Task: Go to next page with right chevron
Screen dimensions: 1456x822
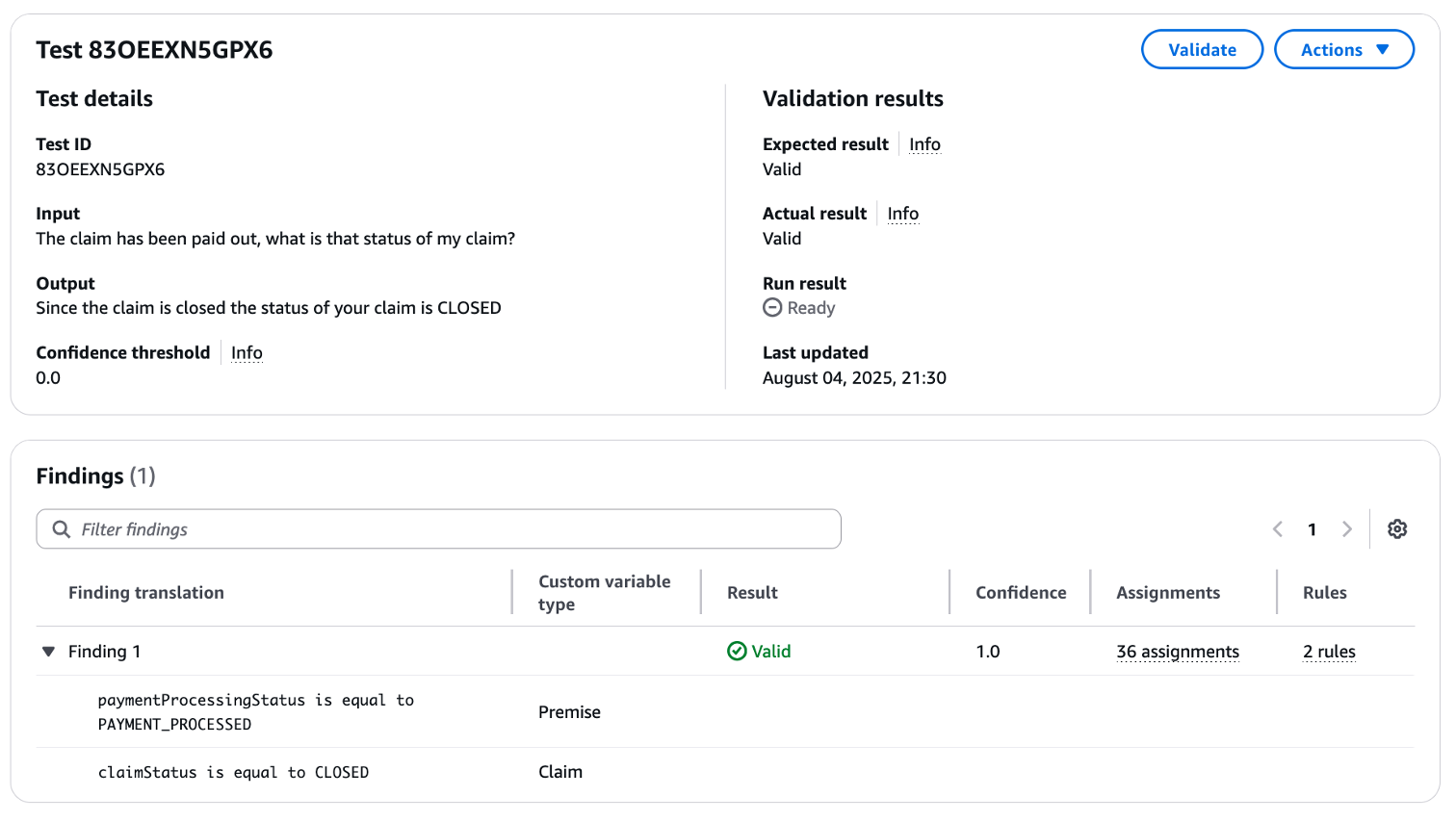Action: click(x=1346, y=528)
